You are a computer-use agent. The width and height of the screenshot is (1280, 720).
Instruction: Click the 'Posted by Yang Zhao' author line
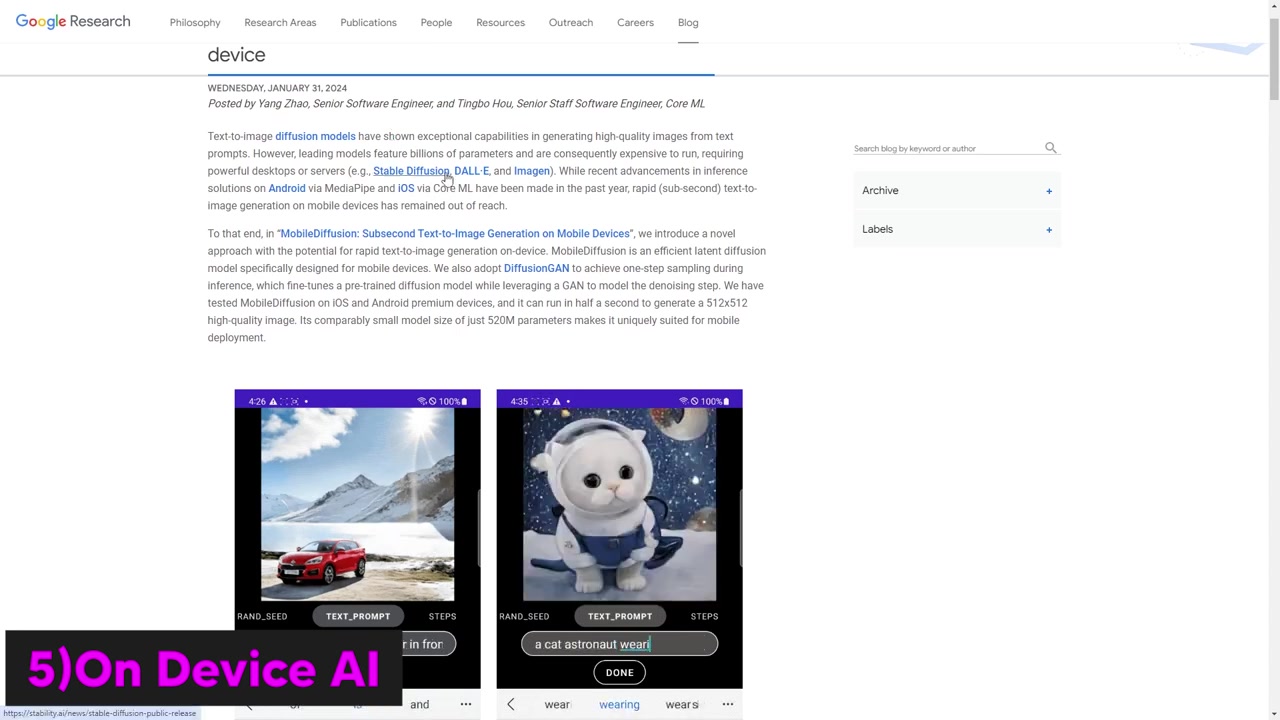pyautogui.click(x=456, y=104)
